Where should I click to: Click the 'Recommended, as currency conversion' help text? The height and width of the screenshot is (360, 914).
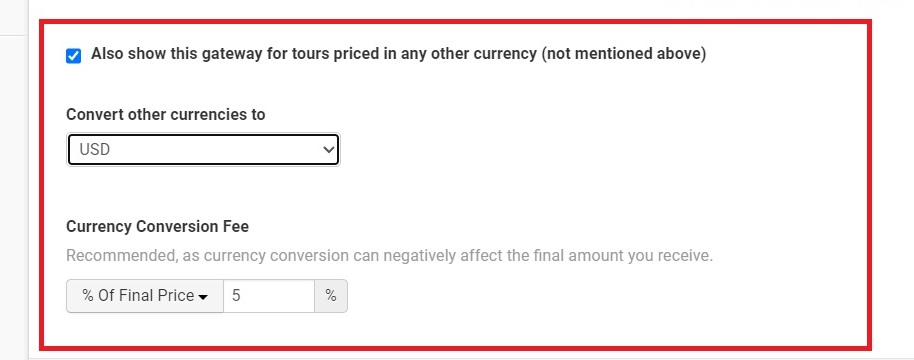(389, 256)
